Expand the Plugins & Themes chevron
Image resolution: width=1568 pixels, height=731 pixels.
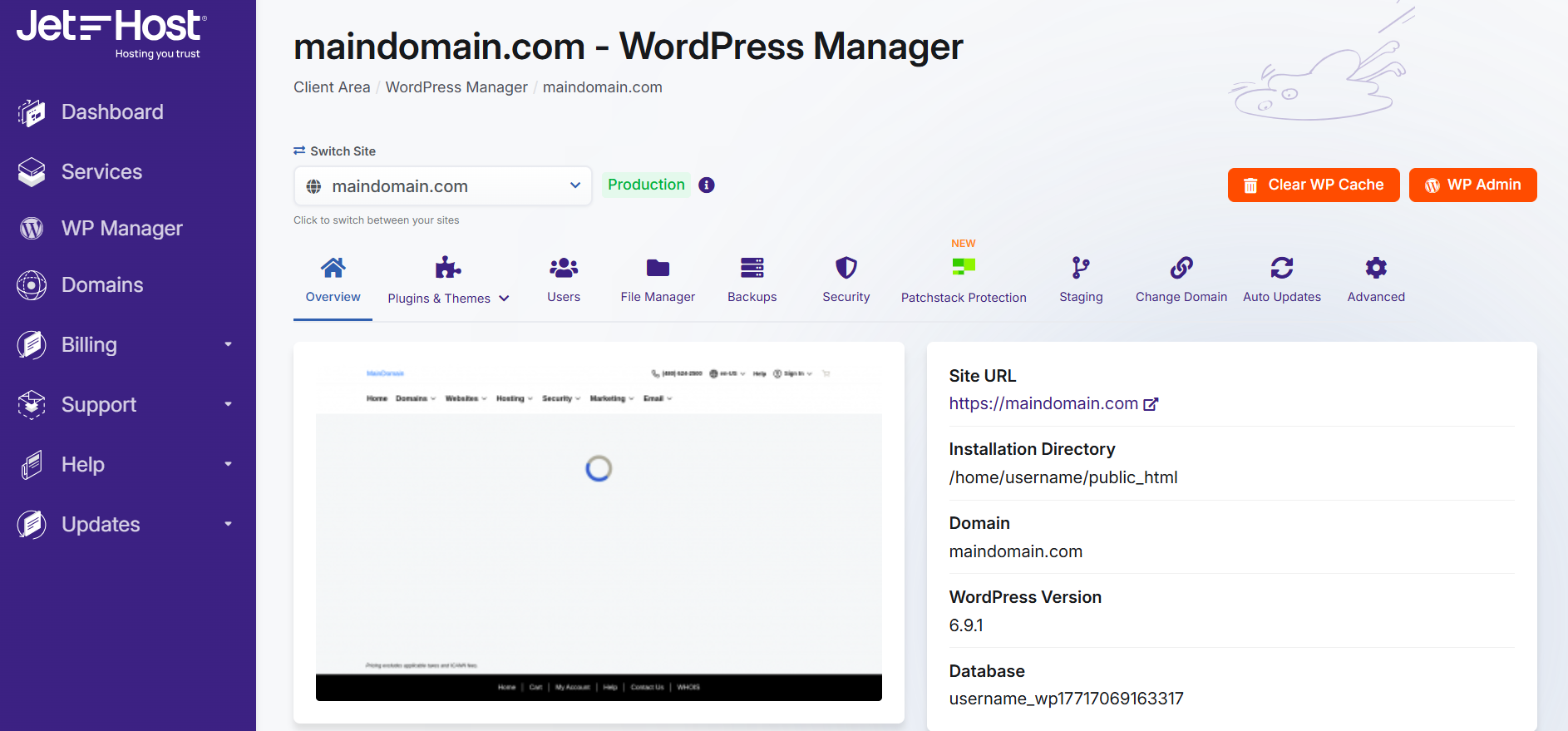tap(504, 299)
